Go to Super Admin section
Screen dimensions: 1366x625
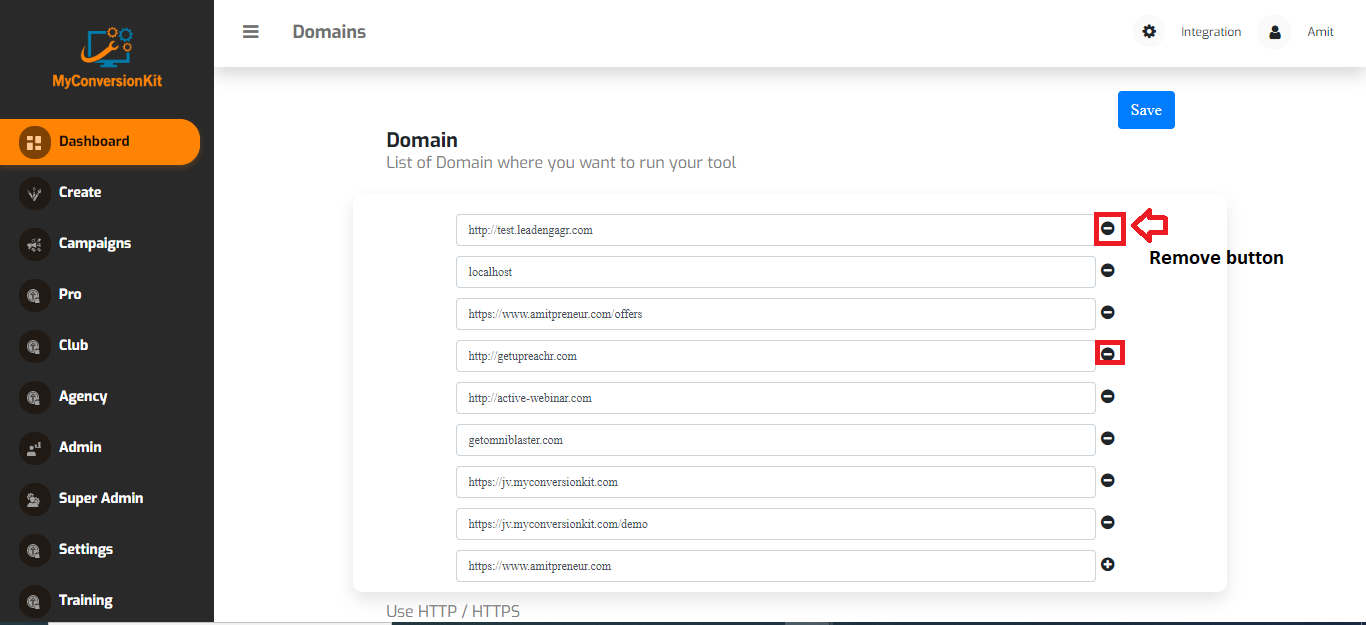[100, 499]
